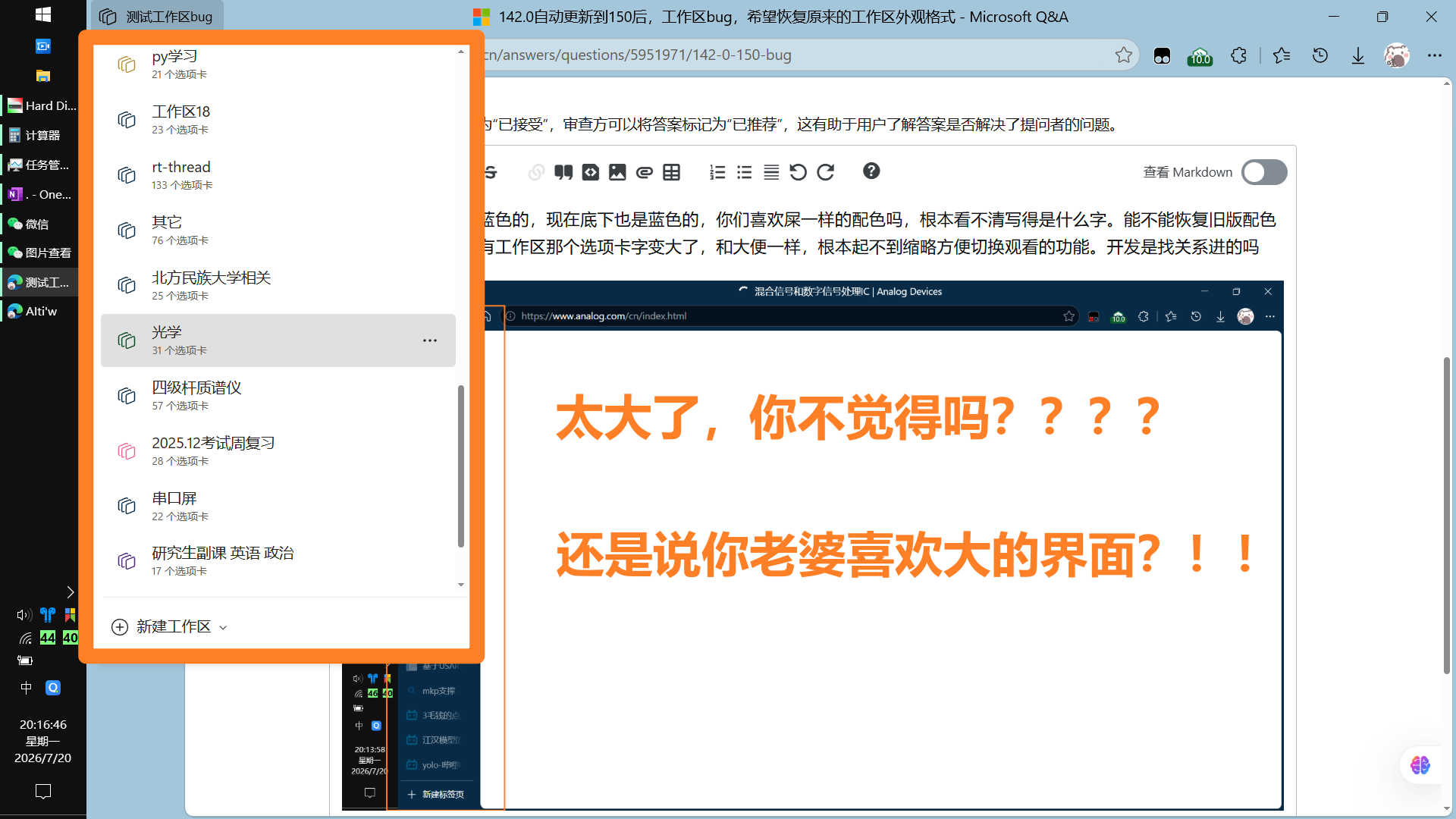Select the 光学 workspace
This screenshot has height=819, width=1456.
tap(278, 340)
